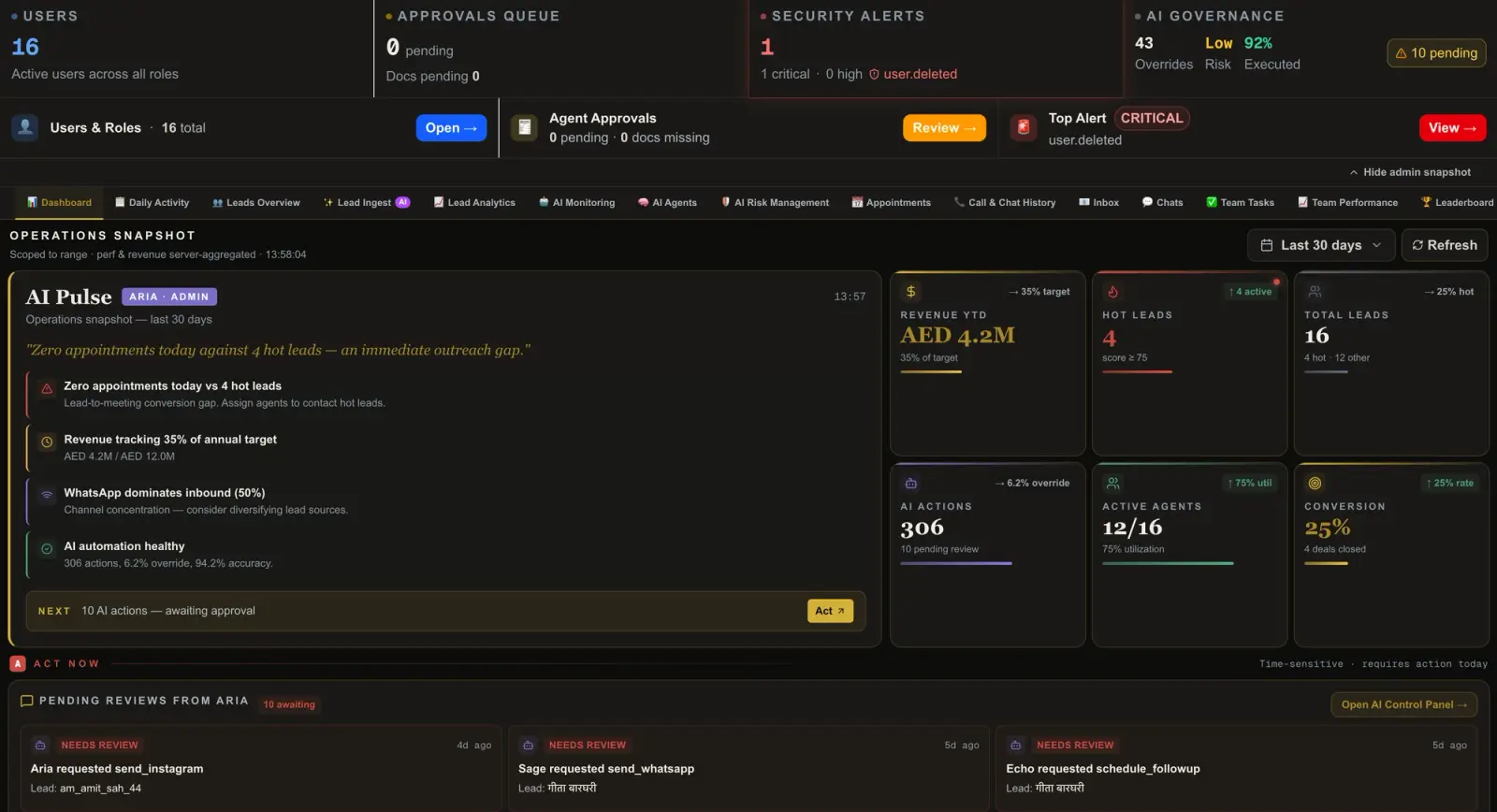Screen dimensions: 1497x812
Task: Click the warning triangle in 10 pending badge
Action: (x=1401, y=53)
